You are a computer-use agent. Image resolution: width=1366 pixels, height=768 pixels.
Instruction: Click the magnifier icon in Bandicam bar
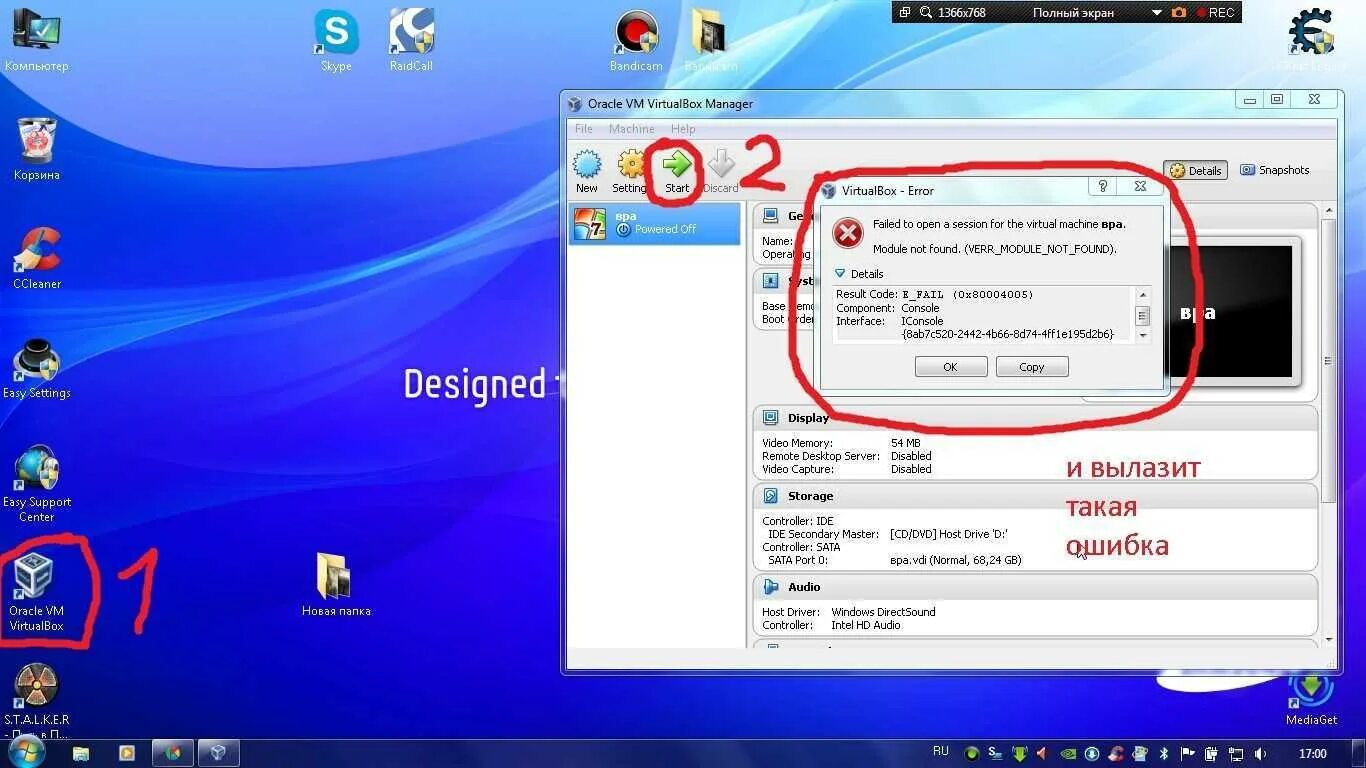pos(926,12)
